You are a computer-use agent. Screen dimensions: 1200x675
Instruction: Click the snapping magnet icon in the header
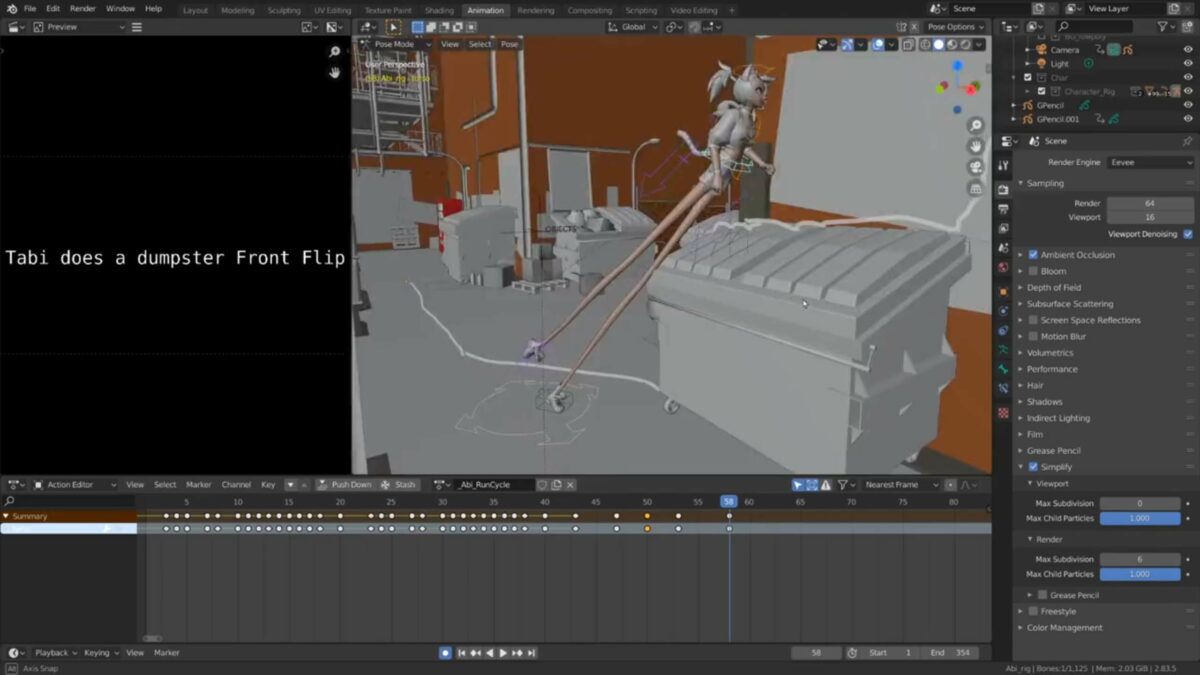click(x=671, y=27)
